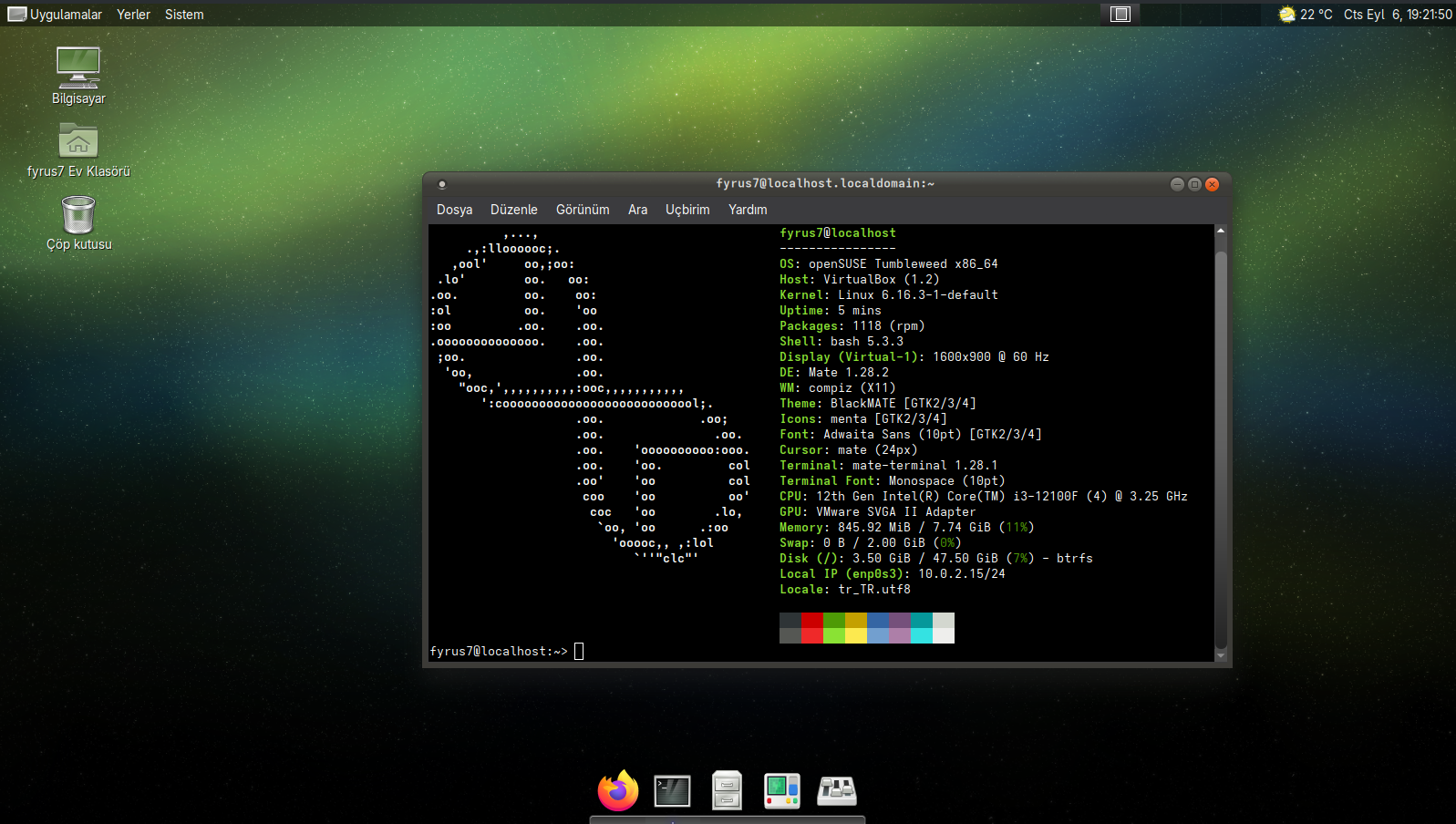The height and width of the screenshot is (824, 1456).
Task: Maximize the terminal window
Action: tap(1194, 184)
